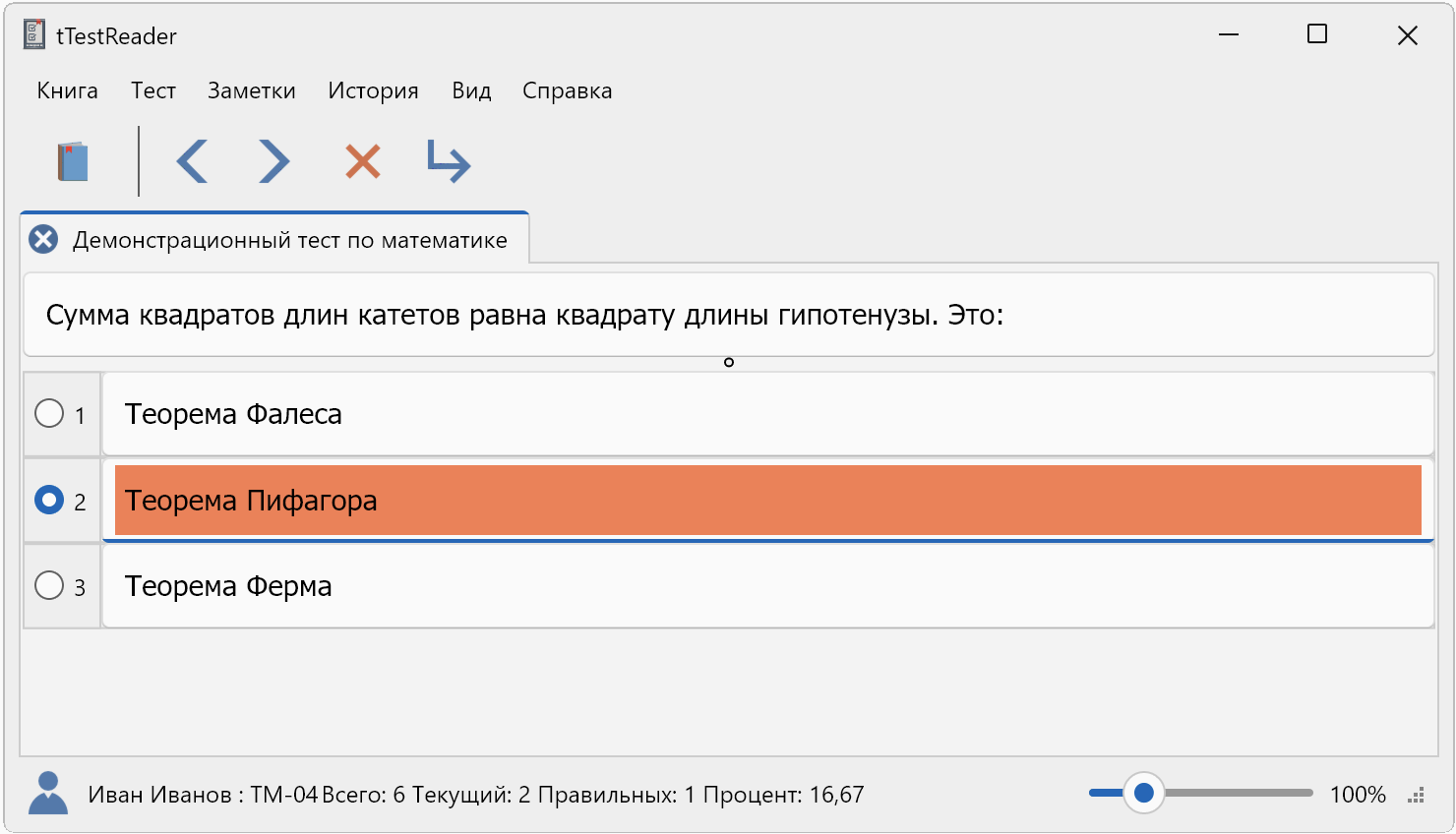Open the Заметки menu

click(x=252, y=90)
